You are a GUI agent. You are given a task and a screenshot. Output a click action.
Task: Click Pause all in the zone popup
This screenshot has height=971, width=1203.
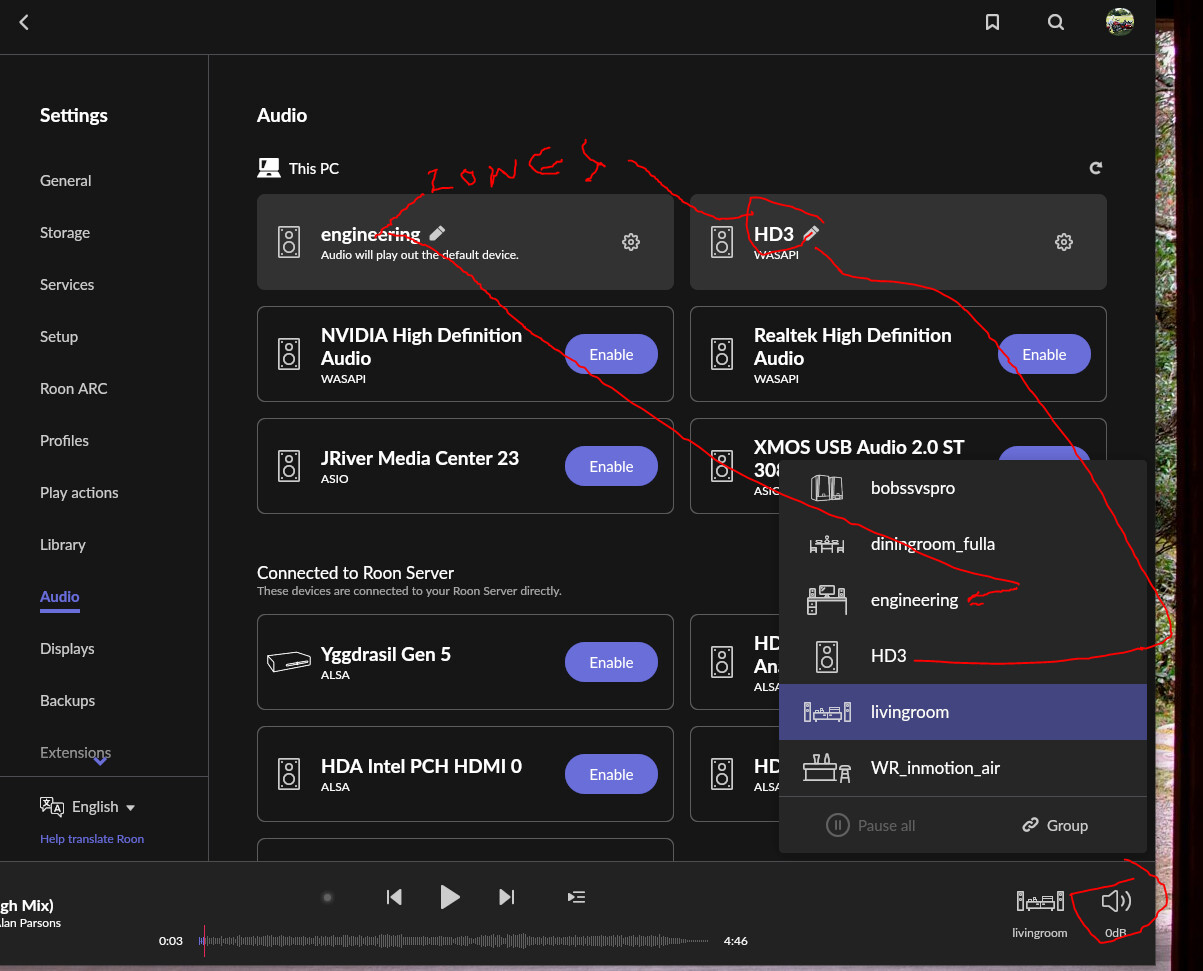click(x=871, y=826)
